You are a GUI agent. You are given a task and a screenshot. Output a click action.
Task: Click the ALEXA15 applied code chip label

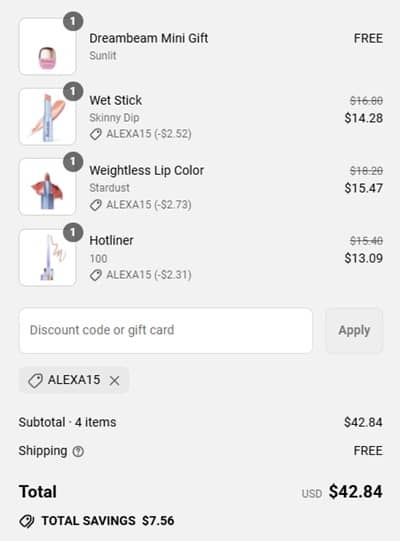tap(74, 380)
